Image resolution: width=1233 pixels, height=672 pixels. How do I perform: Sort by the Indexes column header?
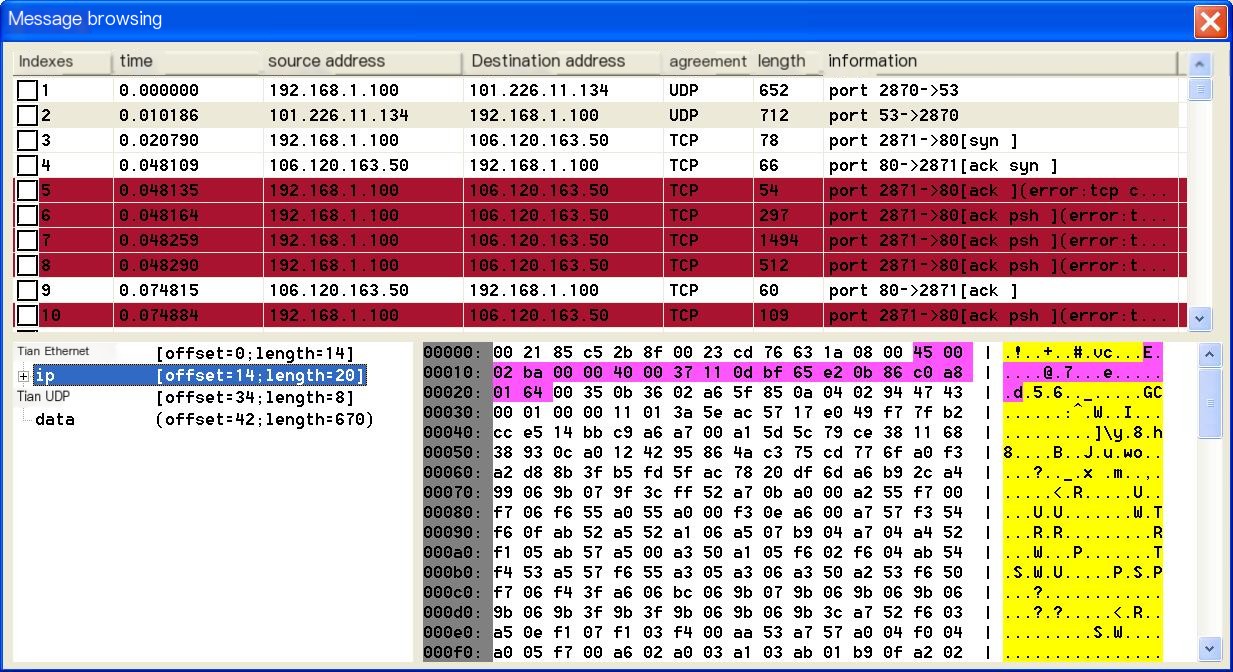click(62, 61)
